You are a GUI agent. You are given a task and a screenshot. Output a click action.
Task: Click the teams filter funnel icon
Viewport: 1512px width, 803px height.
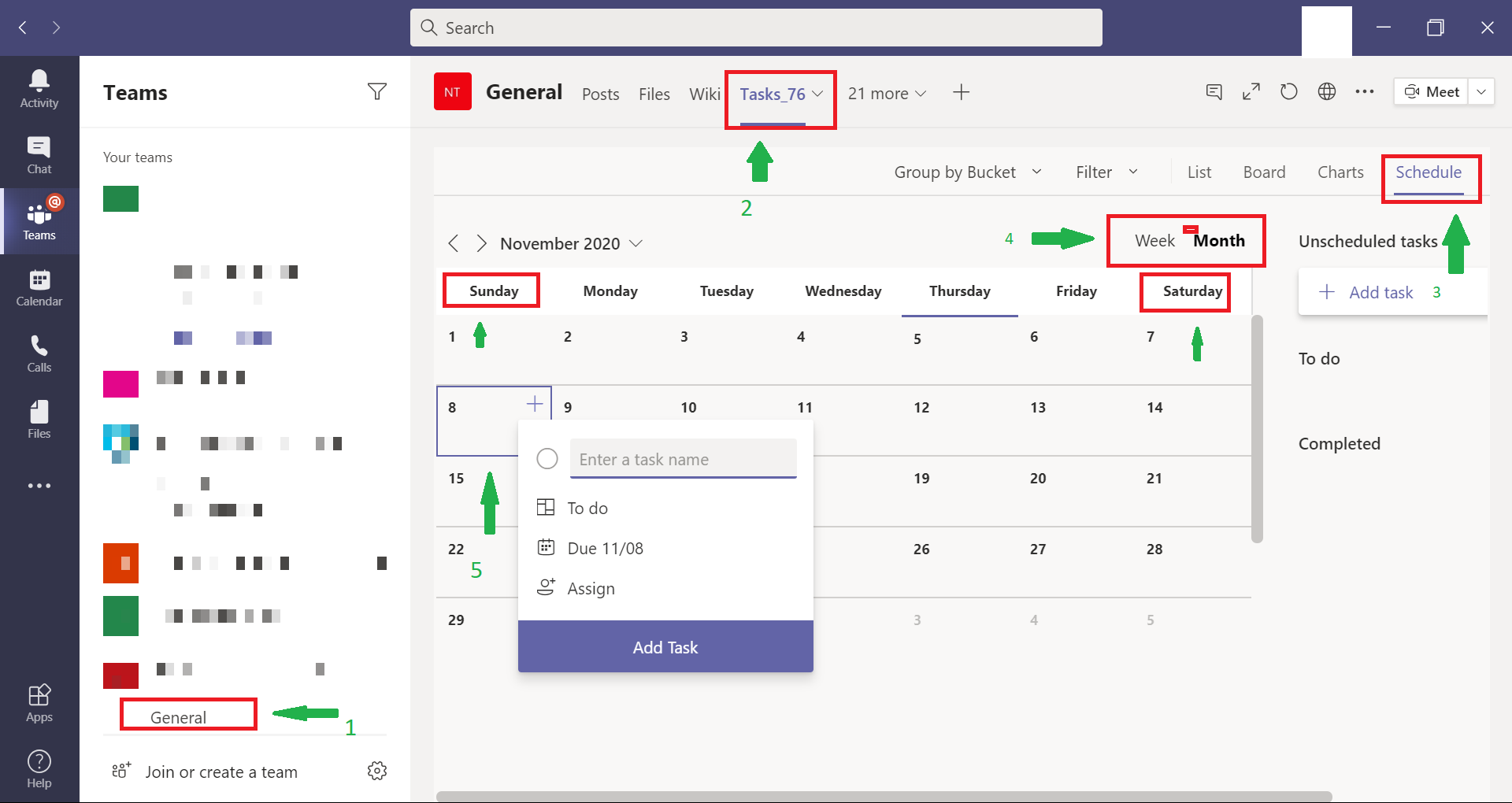pyautogui.click(x=377, y=92)
